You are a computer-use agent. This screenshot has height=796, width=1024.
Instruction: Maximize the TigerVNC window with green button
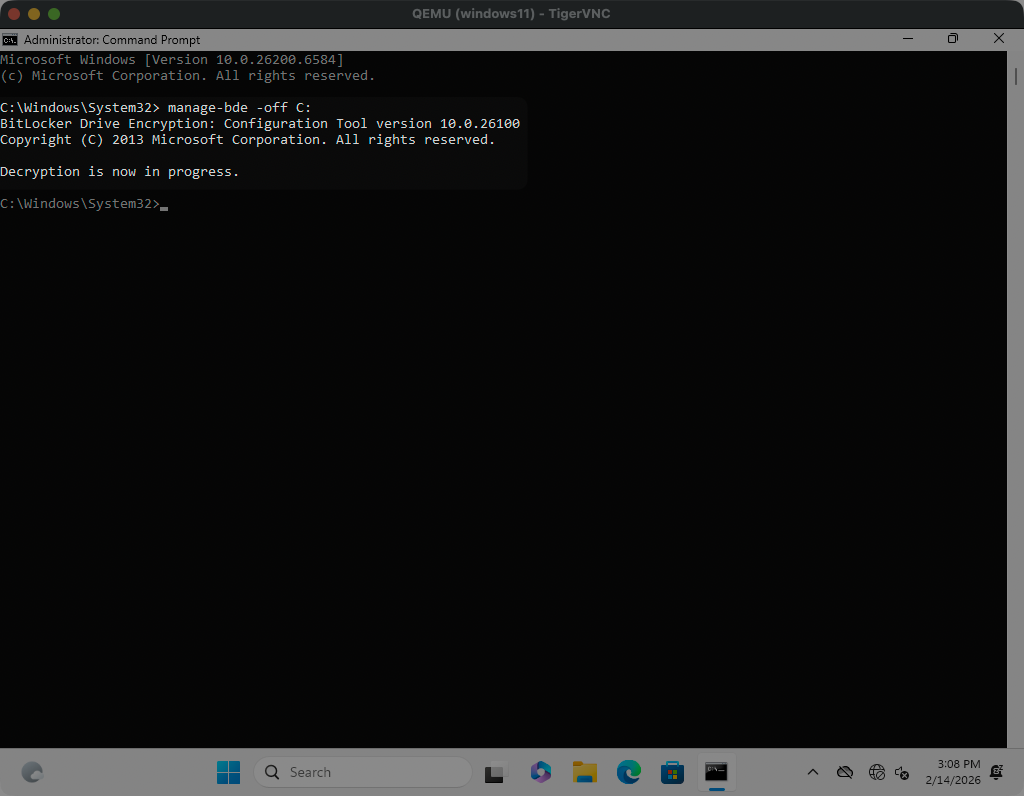pos(54,14)
